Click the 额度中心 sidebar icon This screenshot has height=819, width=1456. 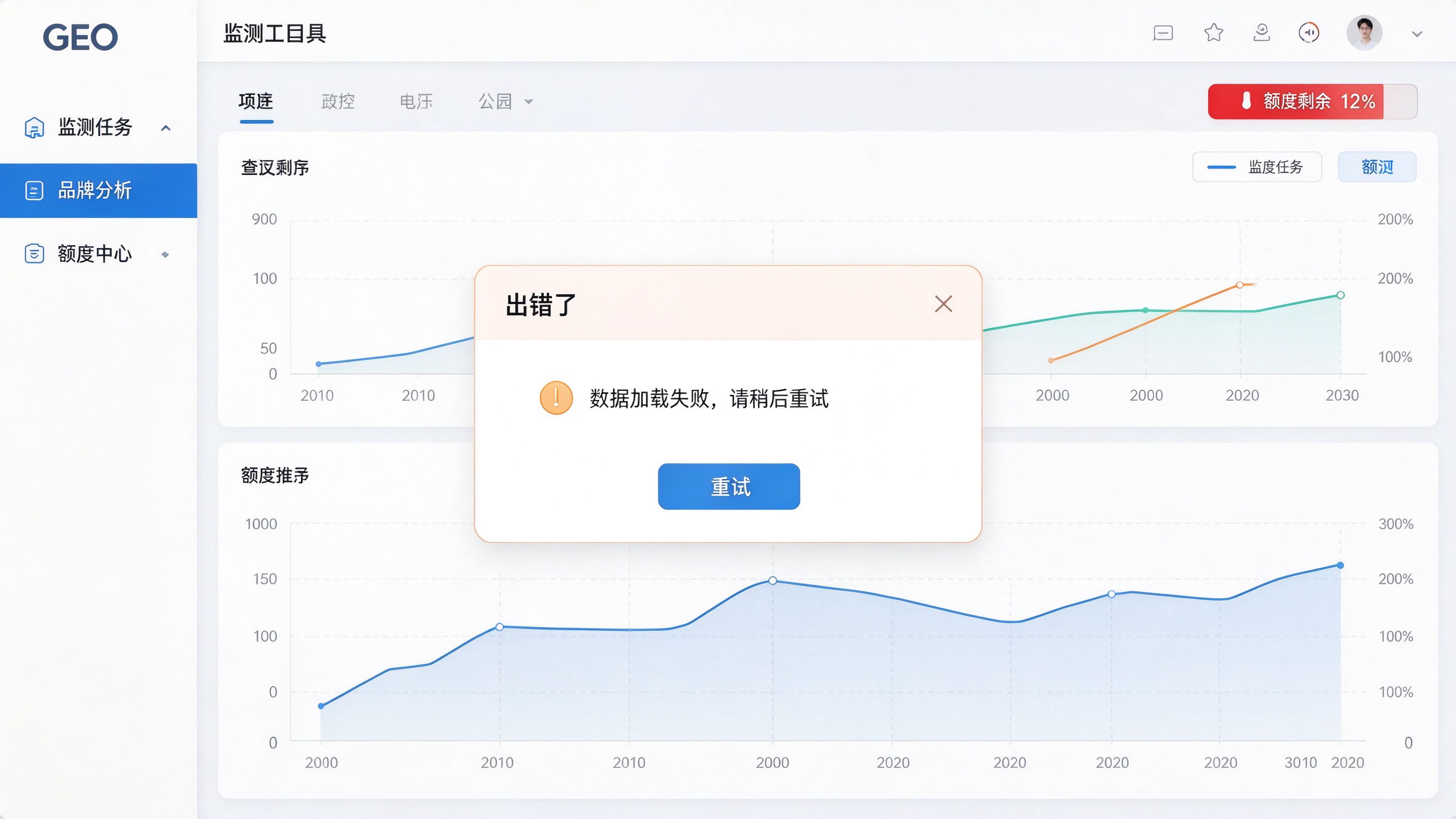(x=34, y=254)
